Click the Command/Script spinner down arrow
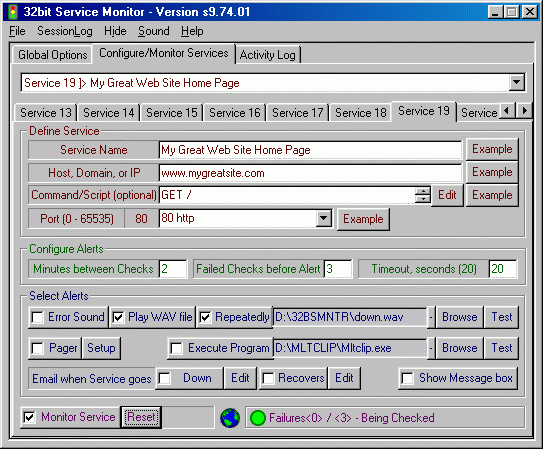The width and height of the screenshot is (543, 449). [422, 199]
